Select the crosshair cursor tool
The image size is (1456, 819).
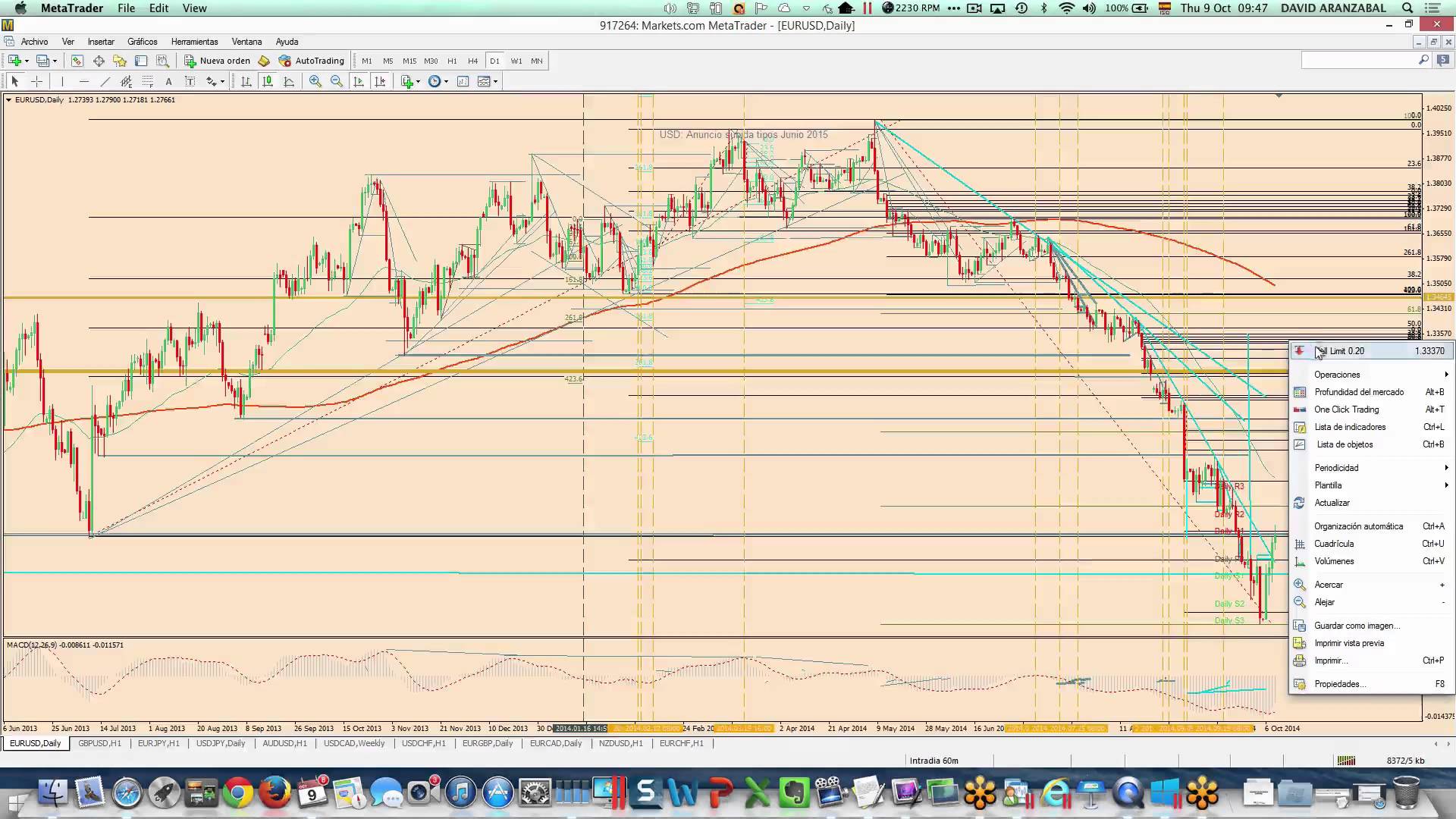click(x=36, y=81)
